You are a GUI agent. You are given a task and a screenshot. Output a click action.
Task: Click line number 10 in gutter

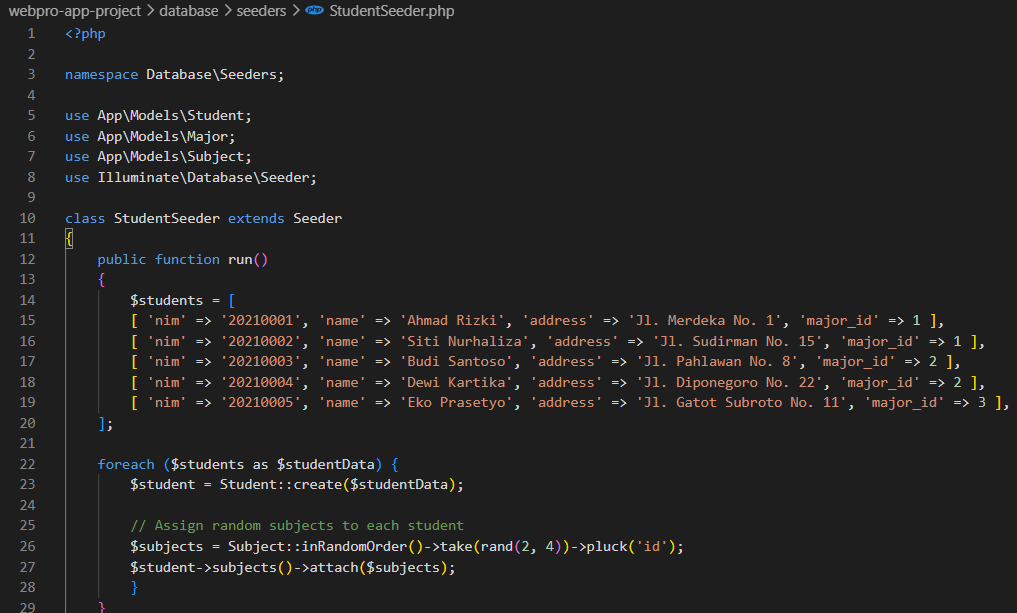tap(27, 219)
